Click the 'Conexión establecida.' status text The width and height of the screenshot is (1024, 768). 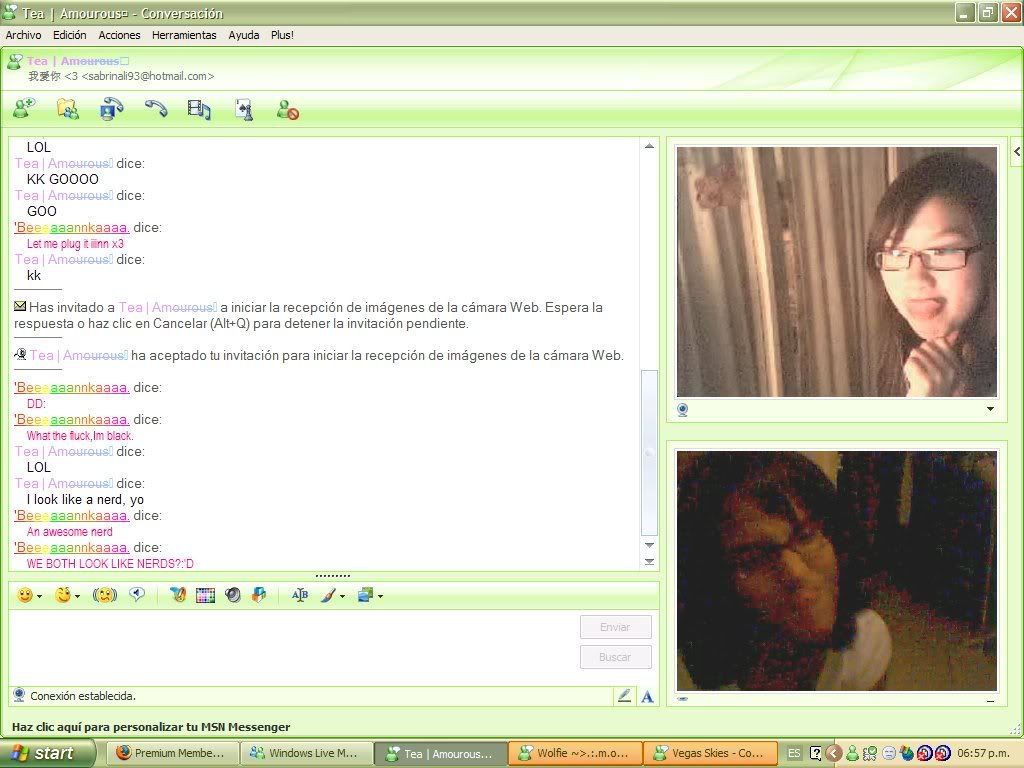(83, 696)
